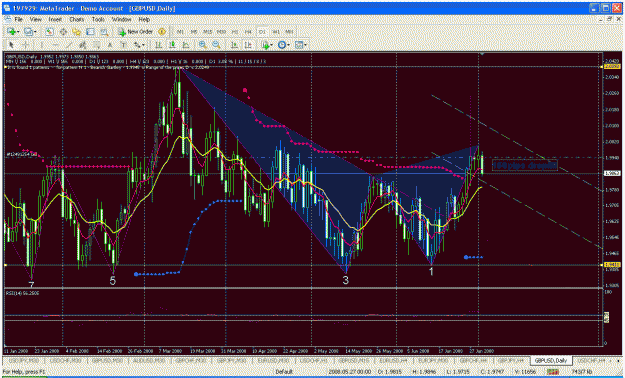The width and height of the screenshot is (625, 378).
Task: Open the View menu
Action: coord(35,19)
